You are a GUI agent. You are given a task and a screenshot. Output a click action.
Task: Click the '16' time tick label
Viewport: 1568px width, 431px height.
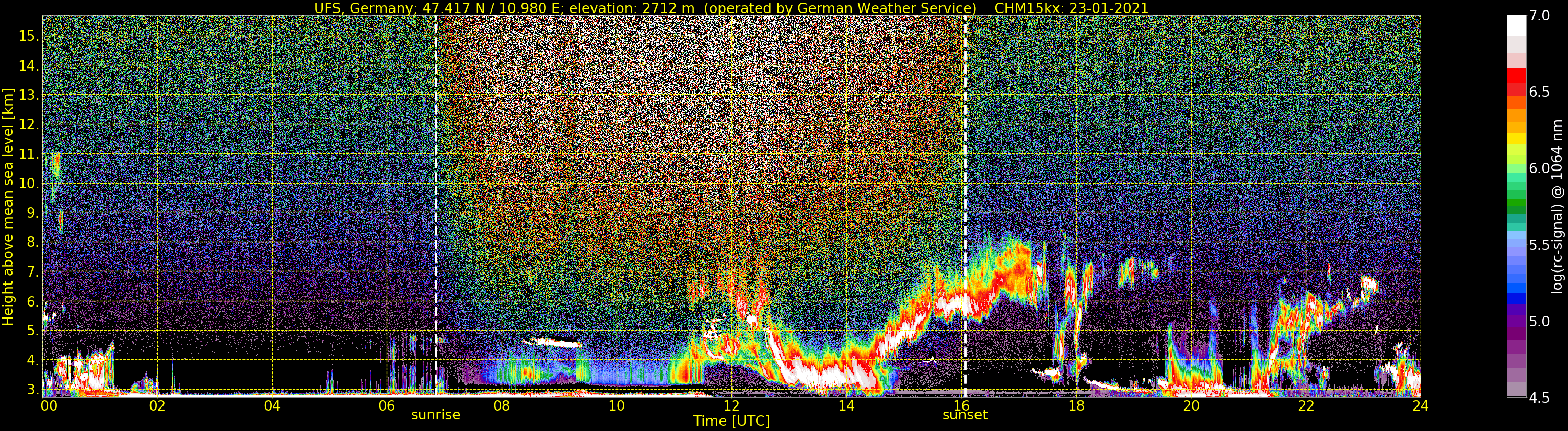coord(961,405)
